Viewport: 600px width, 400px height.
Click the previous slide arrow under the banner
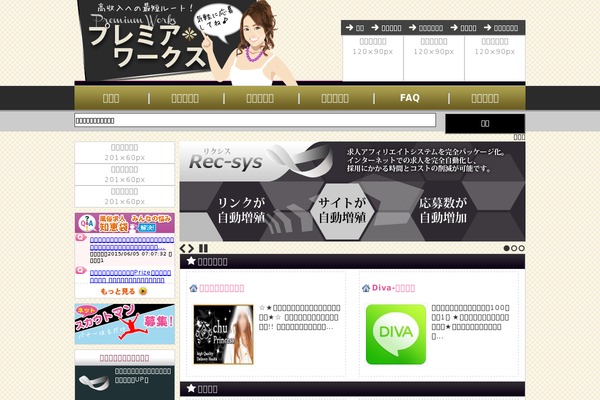coord(183,248)
